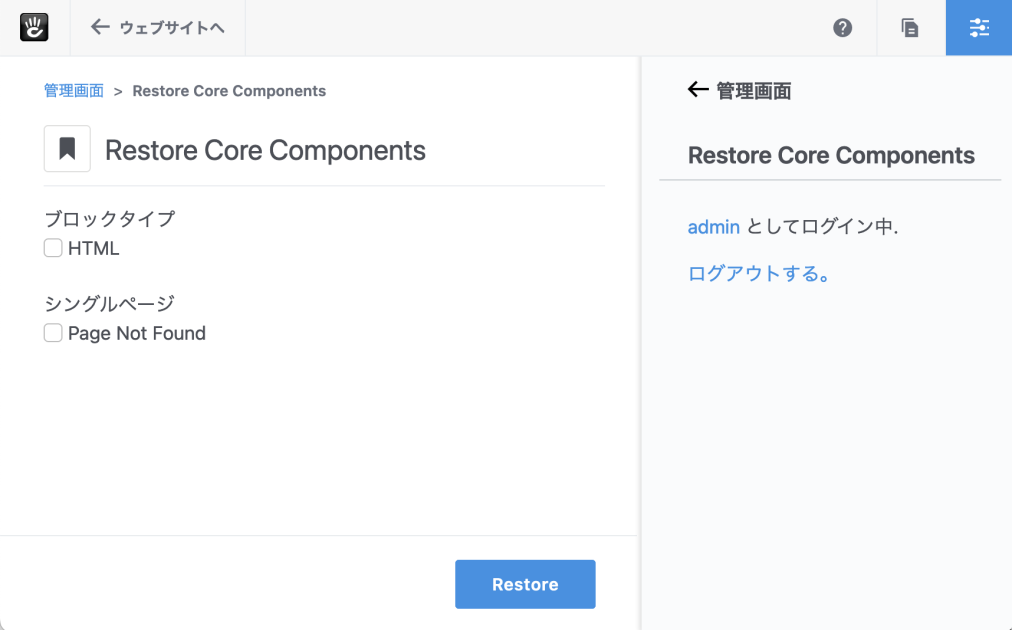
Task: Open the pages icon in top toolbar
Action: click(910, 28)
